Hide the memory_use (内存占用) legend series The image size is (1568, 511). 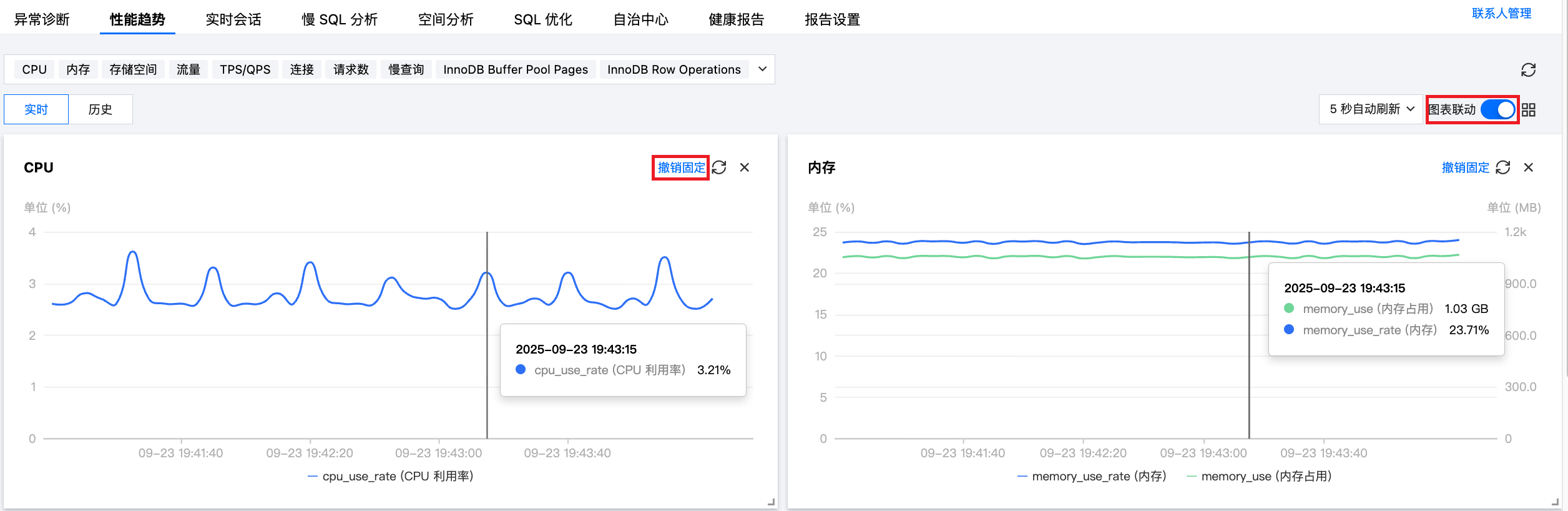click(x=1260, y=476)
